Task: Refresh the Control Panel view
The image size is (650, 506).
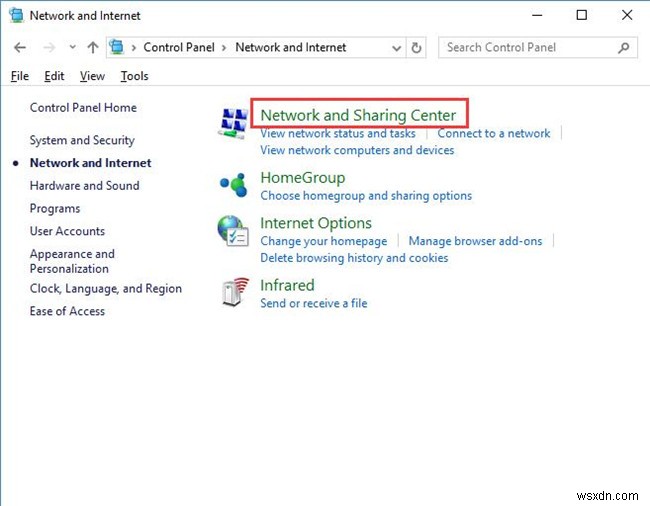Action: coord(416,48)
